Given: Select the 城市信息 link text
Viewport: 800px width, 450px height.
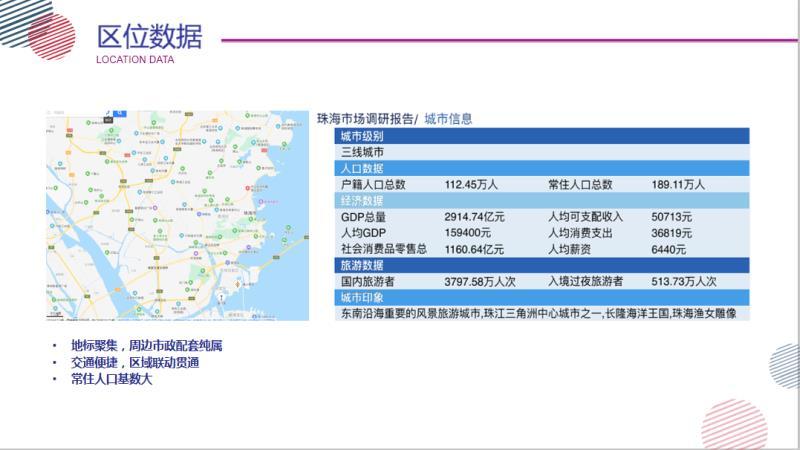Looking at the screenshot, I should tap(448, 118).
